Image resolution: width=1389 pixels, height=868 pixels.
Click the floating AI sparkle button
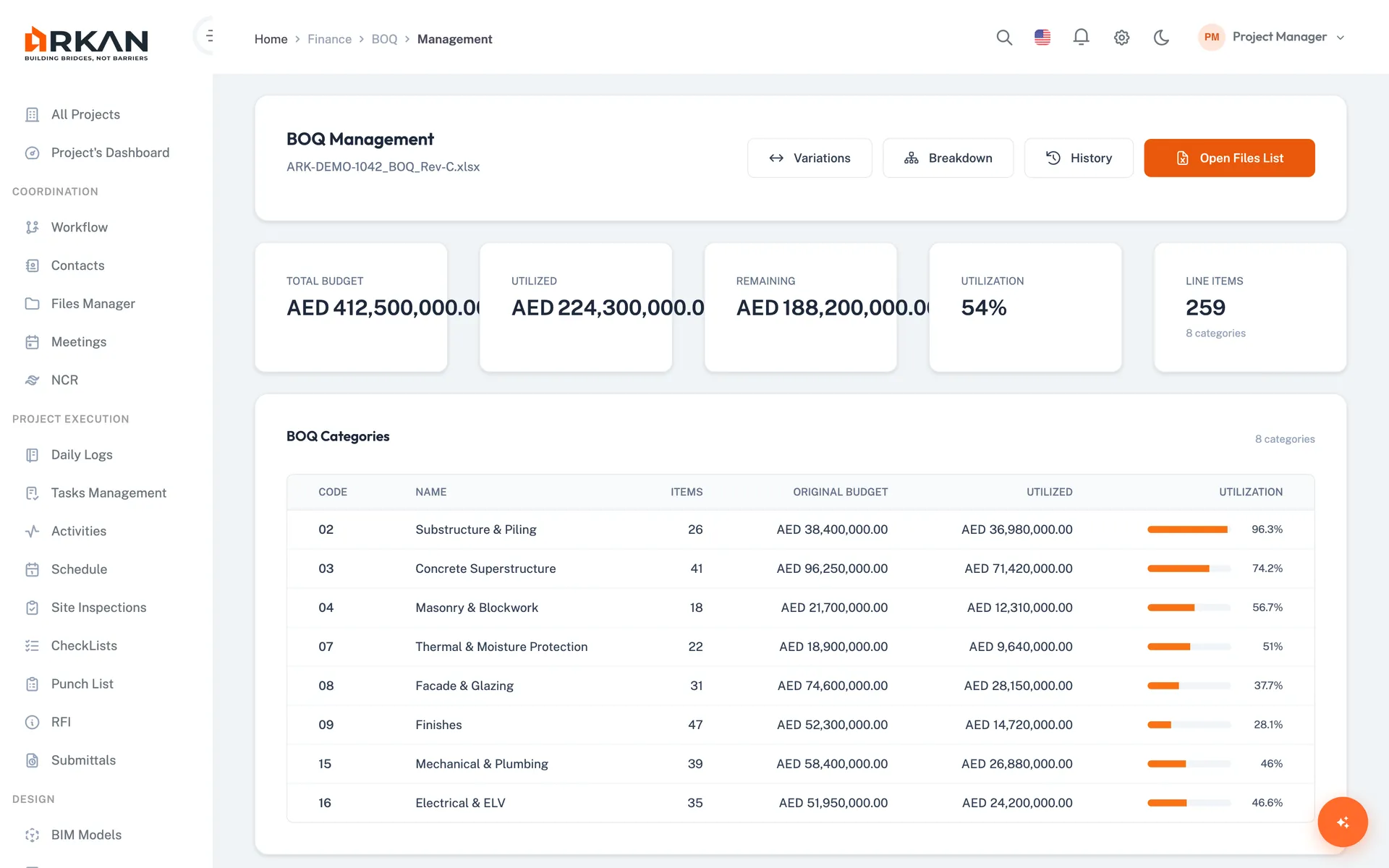pos(1343,822)
